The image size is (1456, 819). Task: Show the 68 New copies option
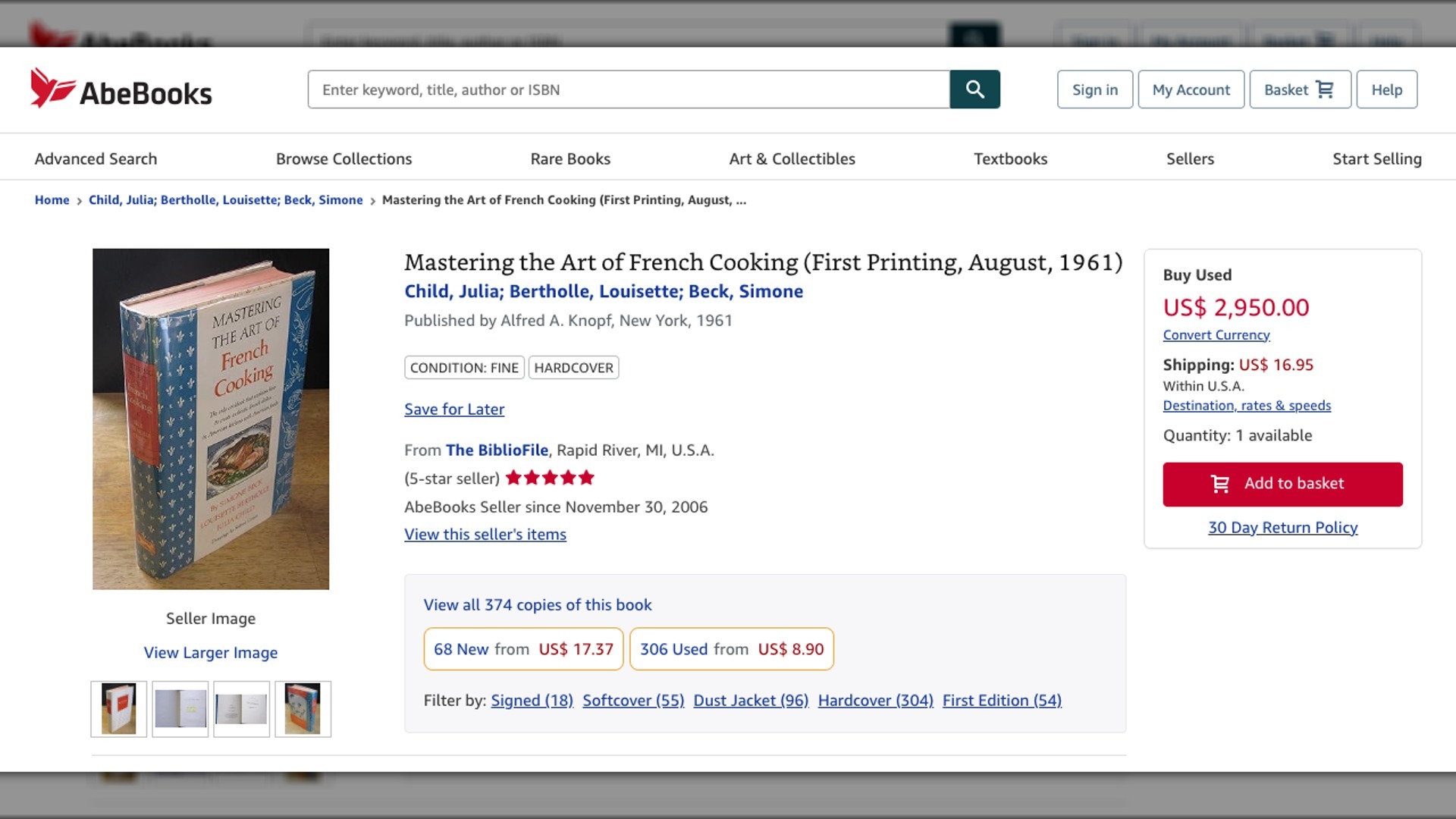click(x=523, y=649)
